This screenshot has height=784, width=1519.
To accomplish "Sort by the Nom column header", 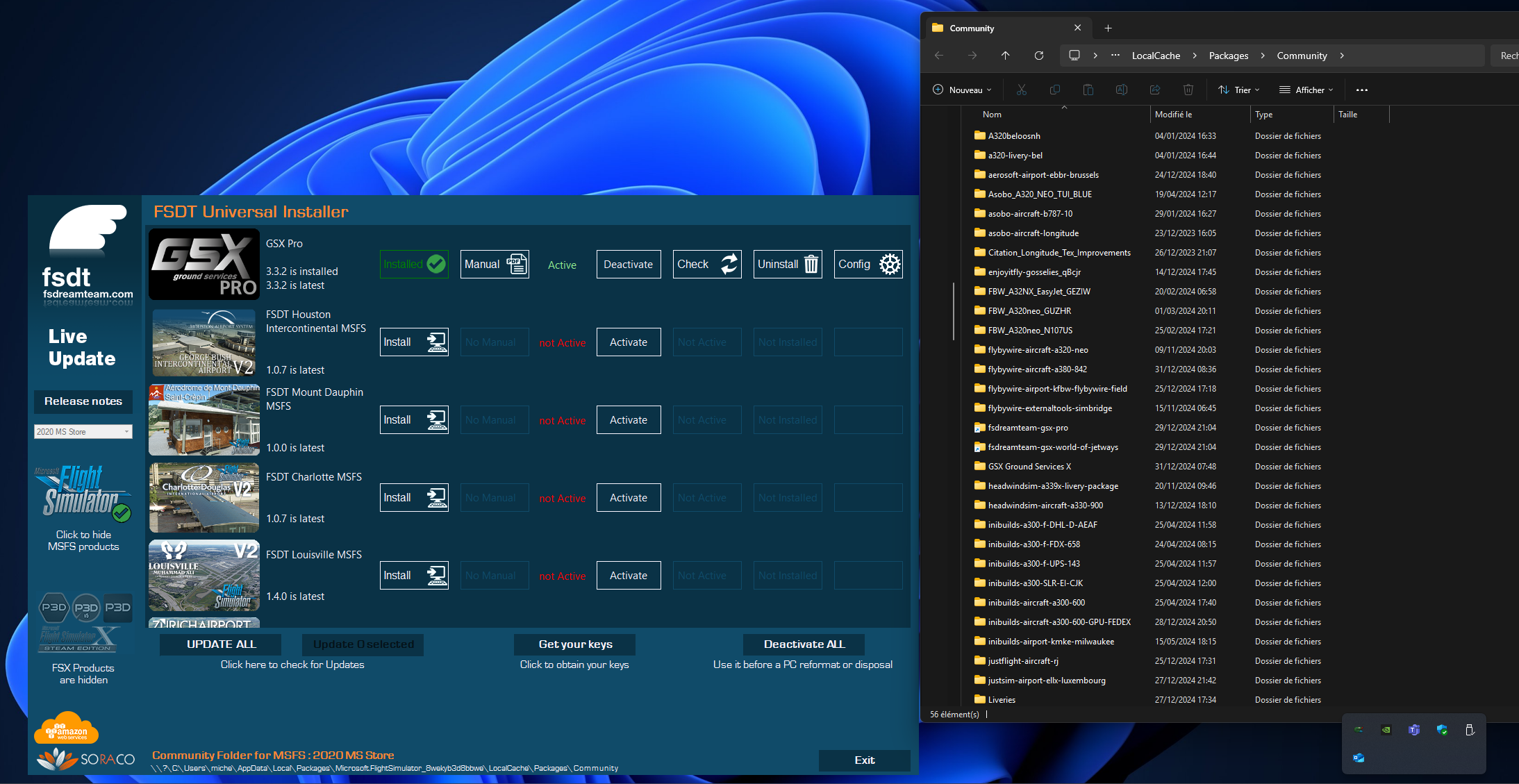I will point(992,115).
